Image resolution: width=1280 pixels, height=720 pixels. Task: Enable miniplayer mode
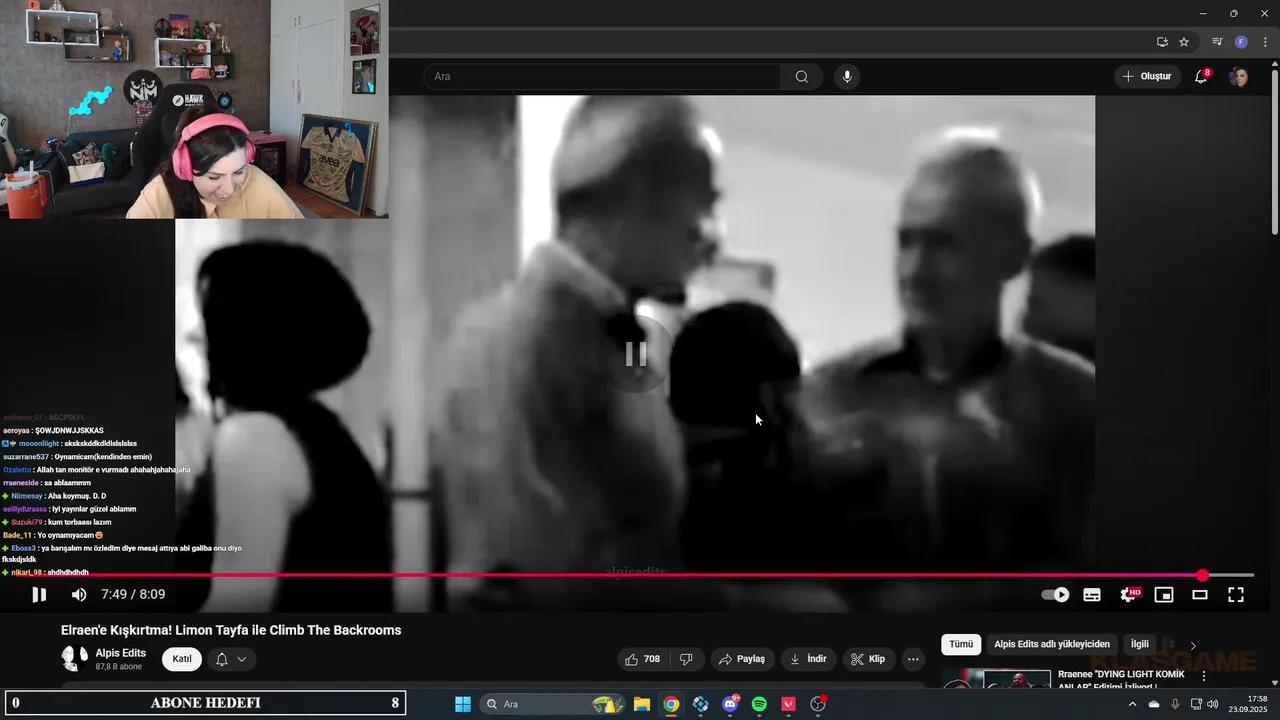[1164, 594]
